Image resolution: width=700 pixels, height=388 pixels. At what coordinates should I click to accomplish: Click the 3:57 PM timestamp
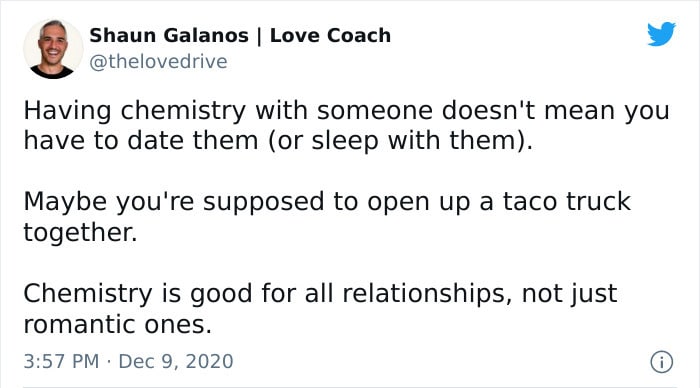pyautogui.click(x=61, y=361)
